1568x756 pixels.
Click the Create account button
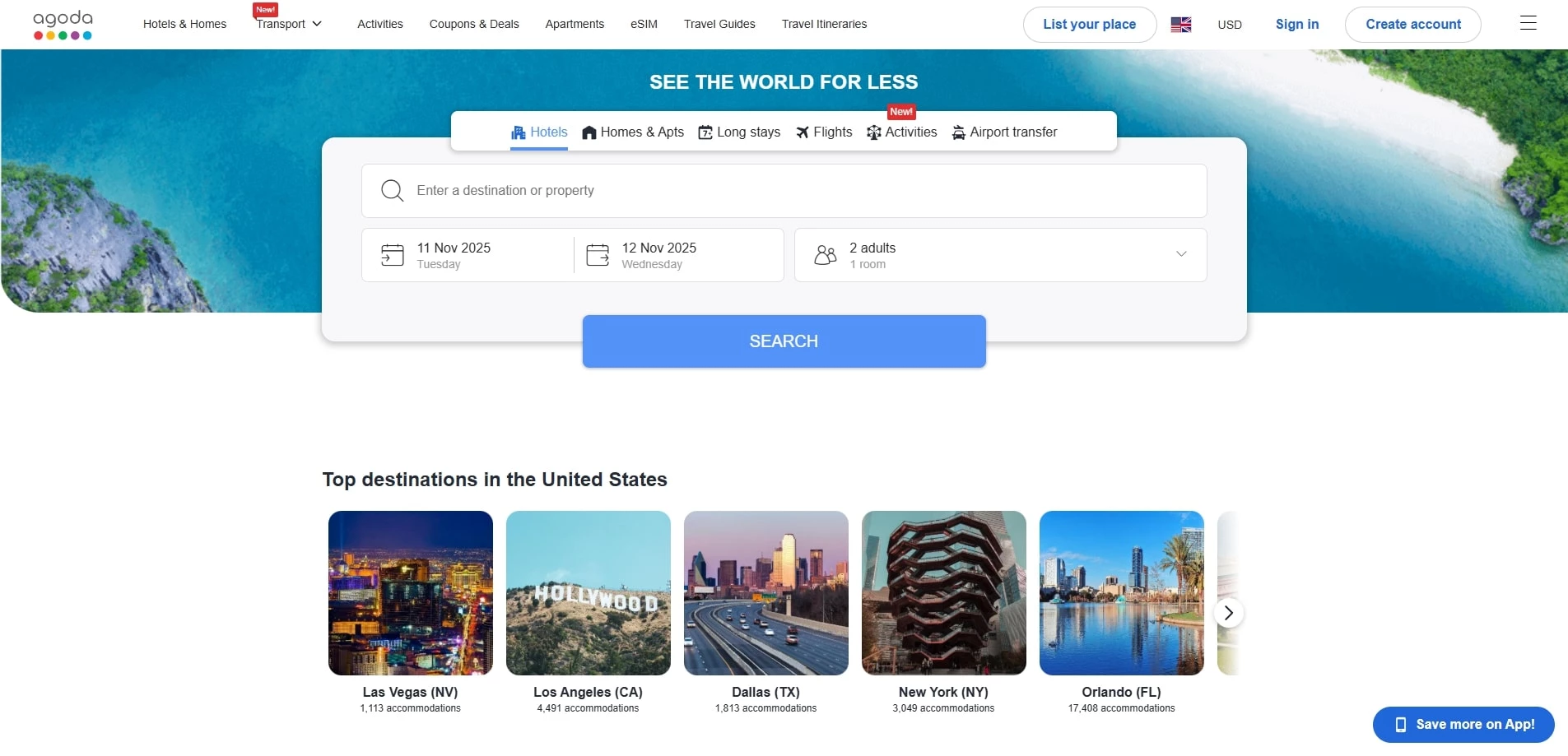coord(1412,25)
